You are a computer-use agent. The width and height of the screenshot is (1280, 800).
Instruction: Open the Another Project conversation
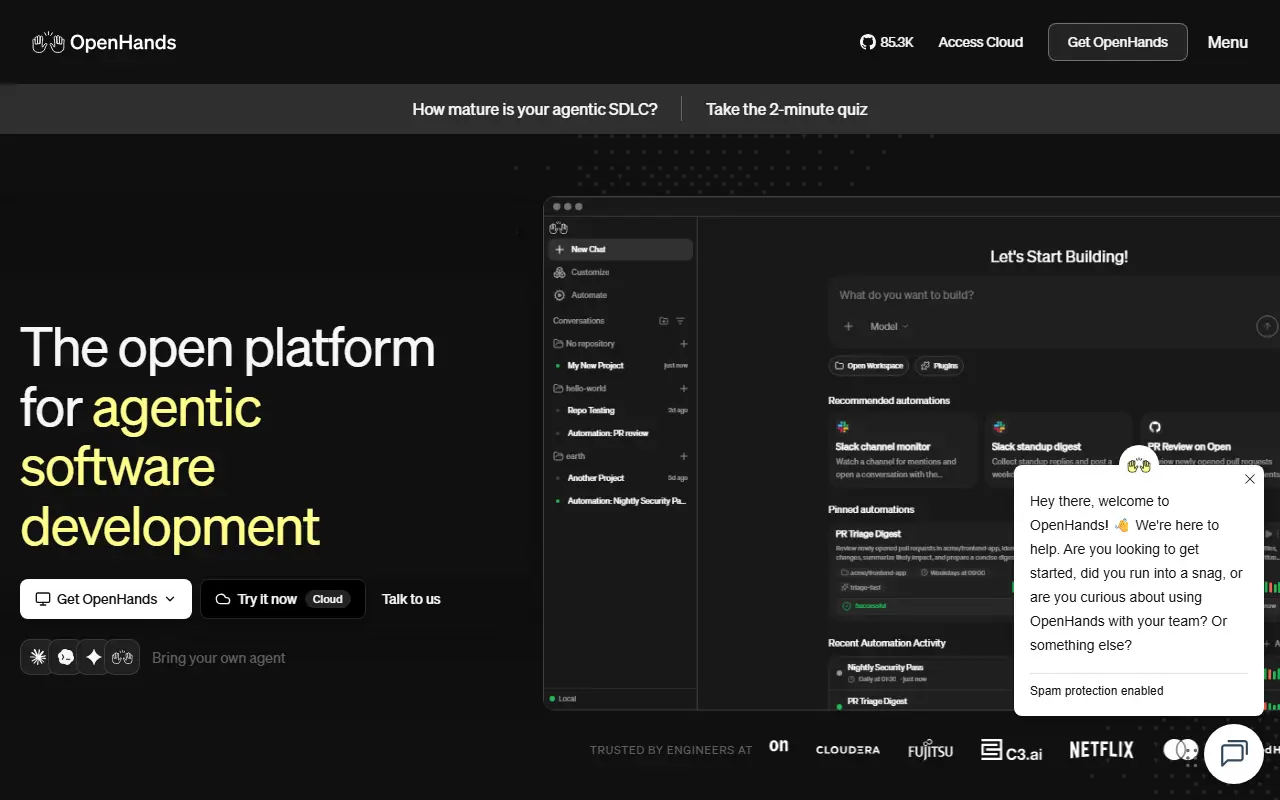[620, 478]
